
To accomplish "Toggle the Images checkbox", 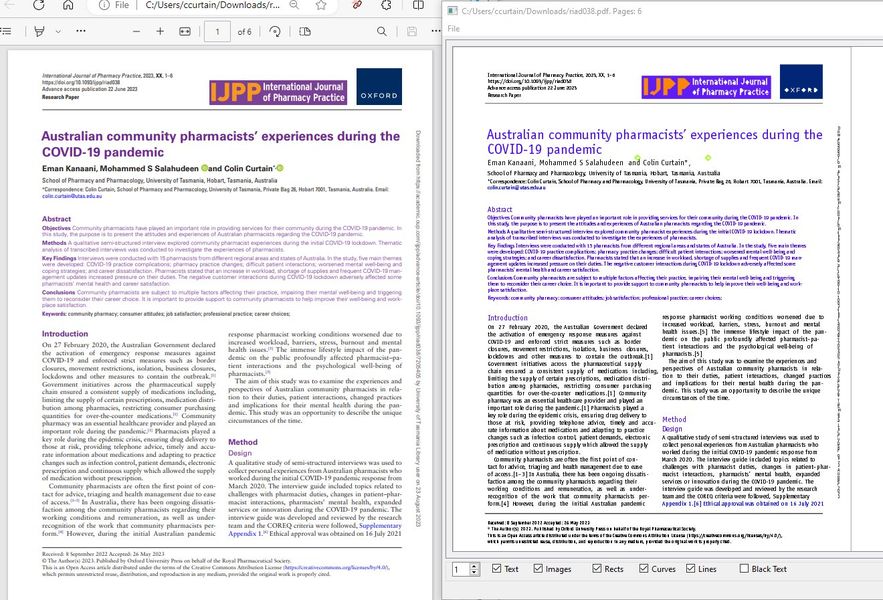I will pos(539,569).
